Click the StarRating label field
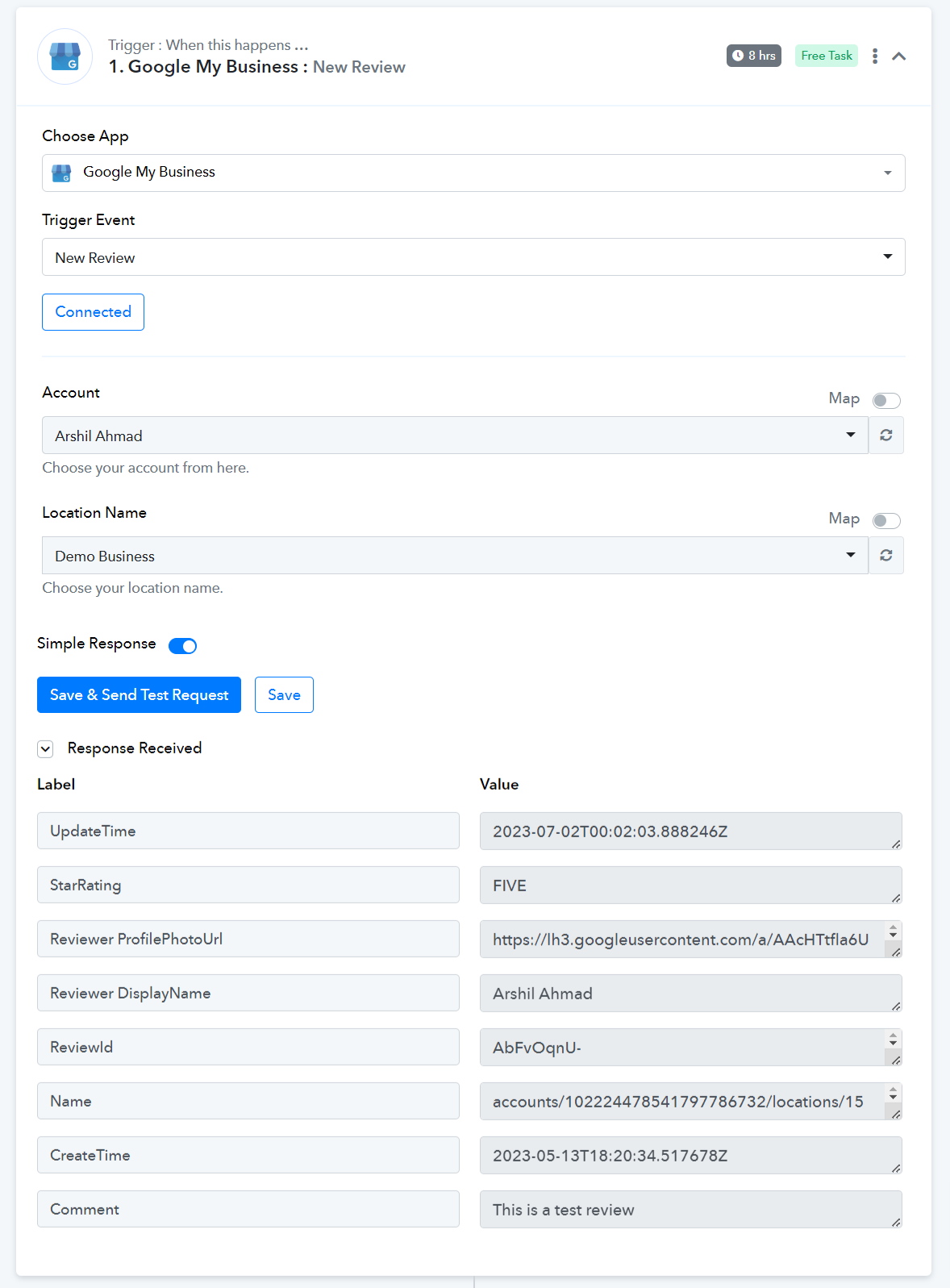950x1288 pixels. (248, 885)
